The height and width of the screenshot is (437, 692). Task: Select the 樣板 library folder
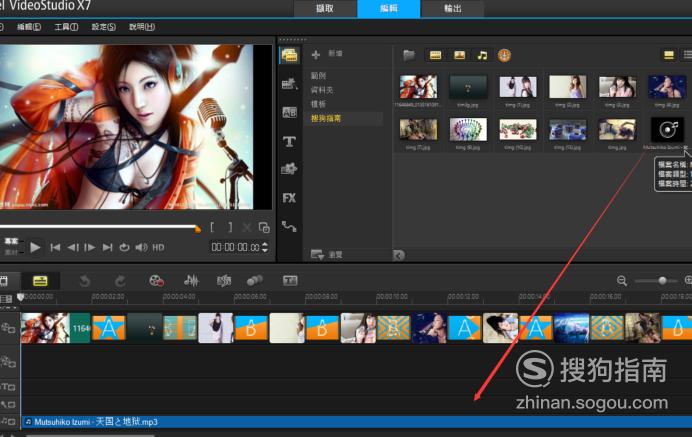coord(318,104)
